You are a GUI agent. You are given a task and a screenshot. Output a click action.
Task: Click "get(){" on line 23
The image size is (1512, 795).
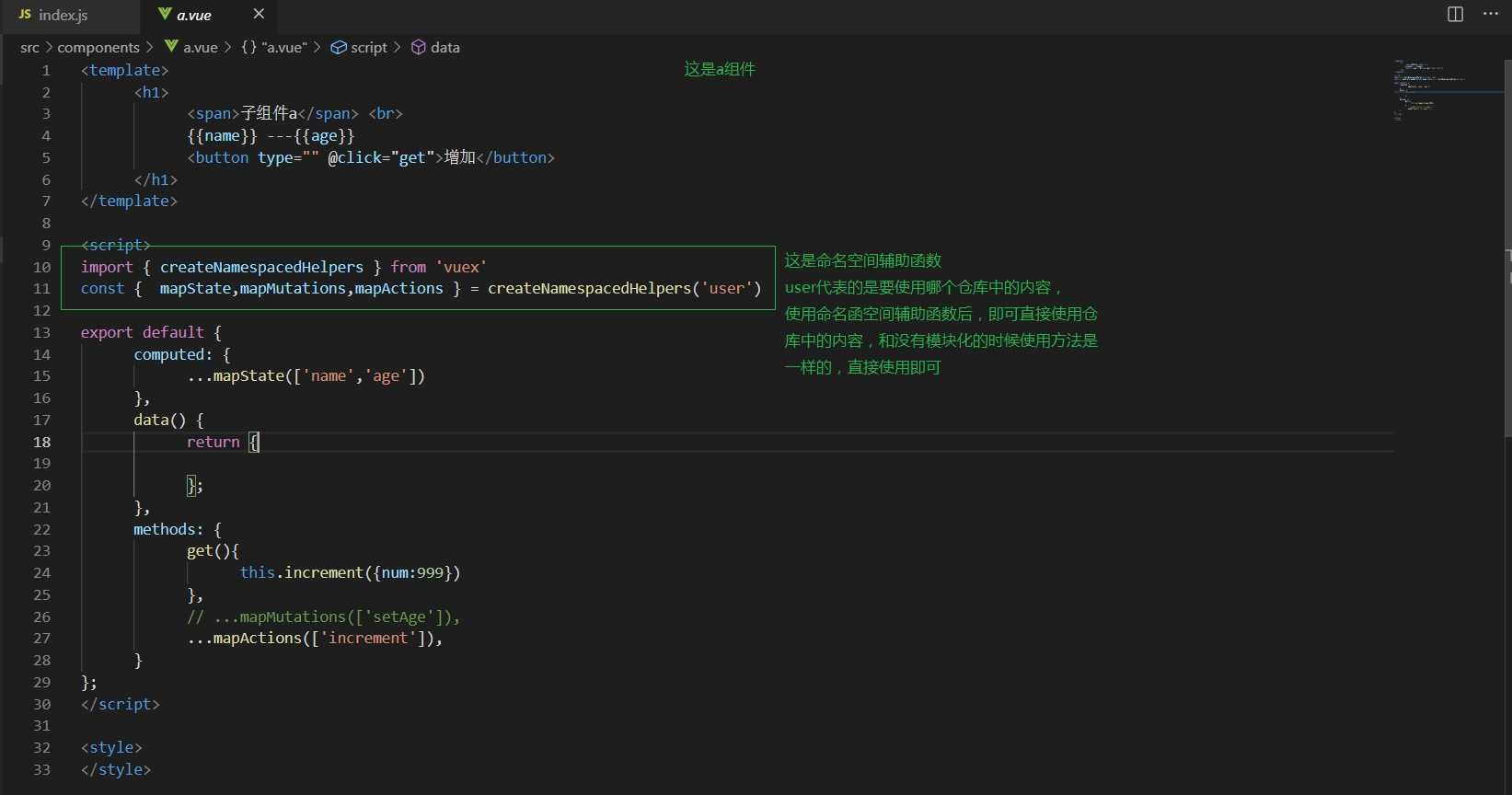coord(213,550)
